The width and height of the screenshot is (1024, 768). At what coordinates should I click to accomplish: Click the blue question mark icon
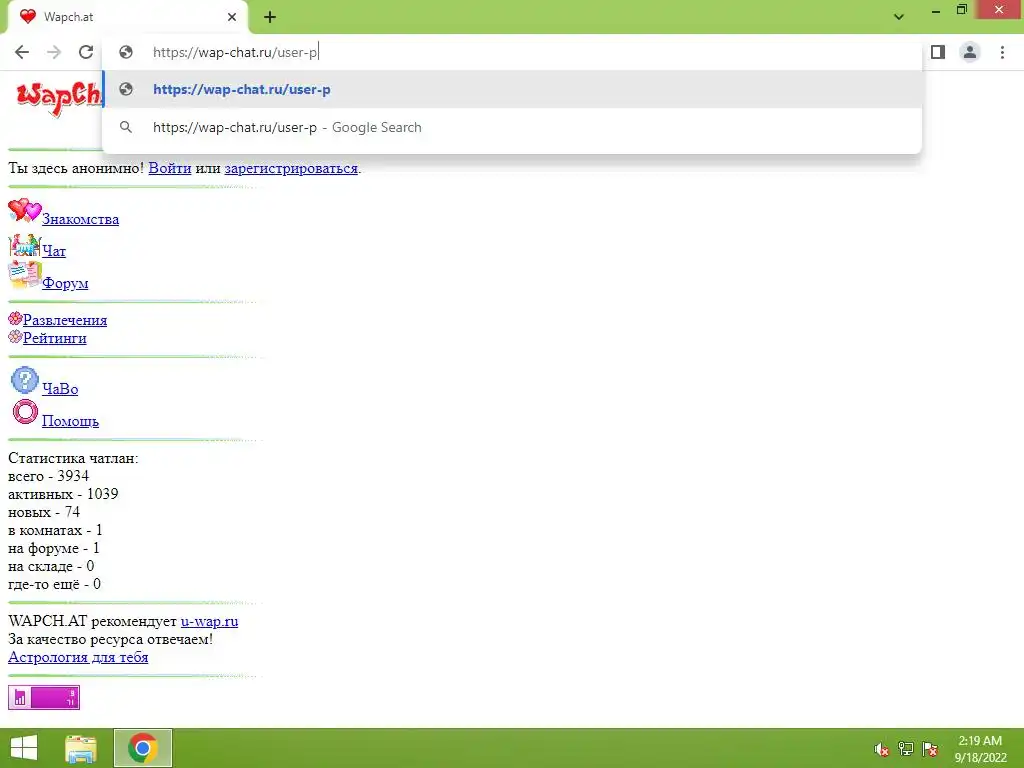tap(25, 380)
